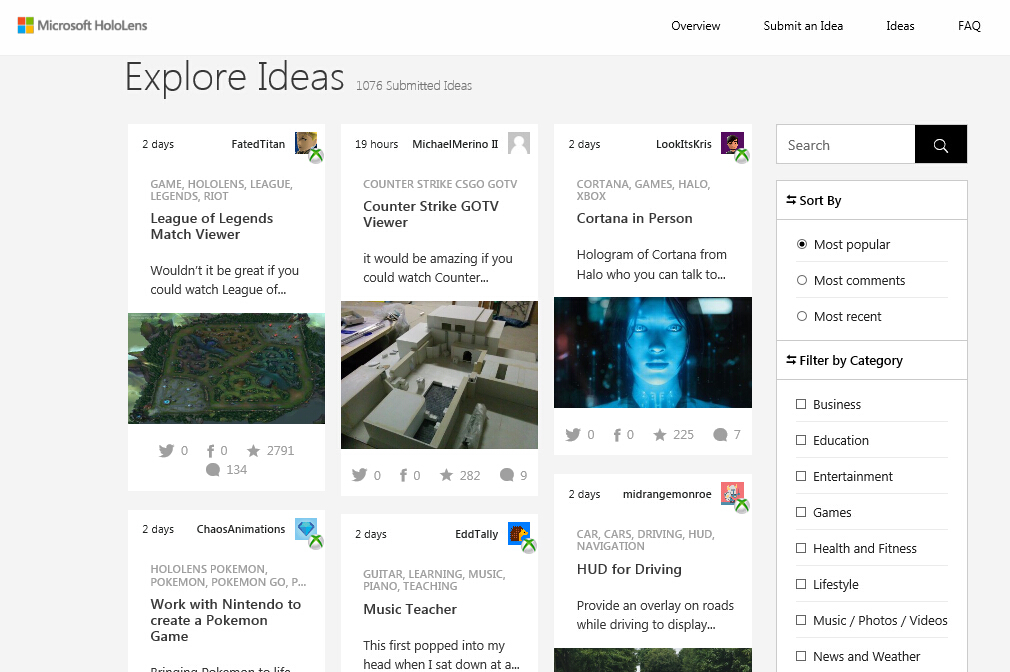Click '1076 Submitted Ideas' count text
This screenshot has width=1010, height=672.
pos(414,86)
